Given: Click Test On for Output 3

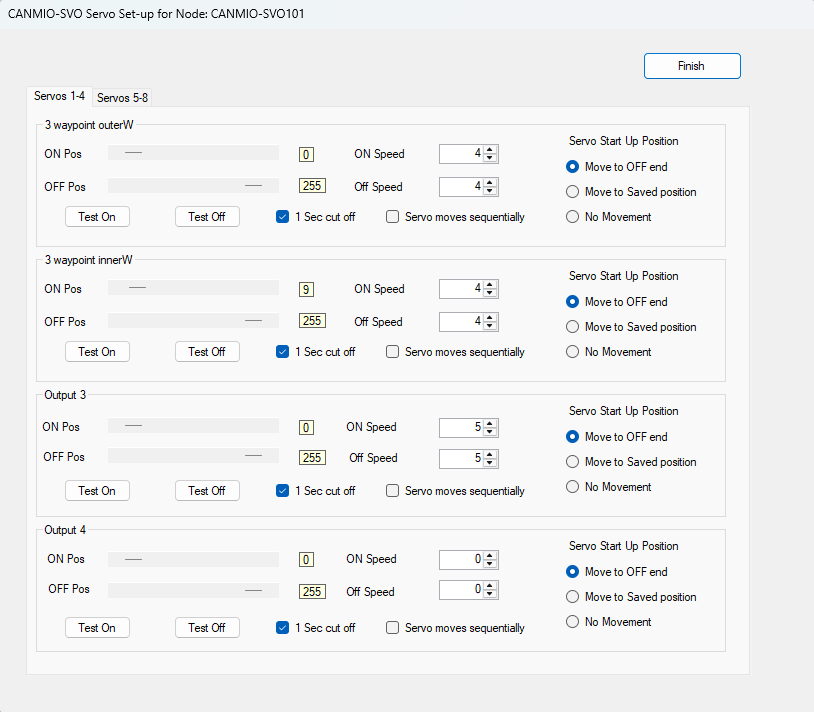Looking at the screenshot, I should click(97, 491).
